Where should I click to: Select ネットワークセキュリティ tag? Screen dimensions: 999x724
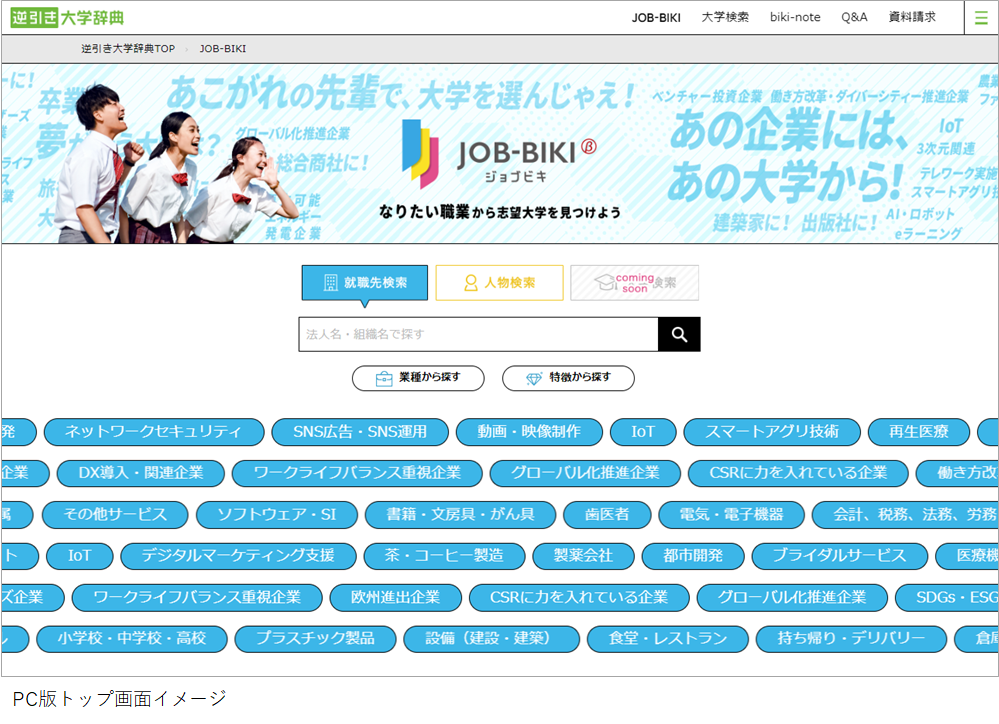(x=154, y=432)
